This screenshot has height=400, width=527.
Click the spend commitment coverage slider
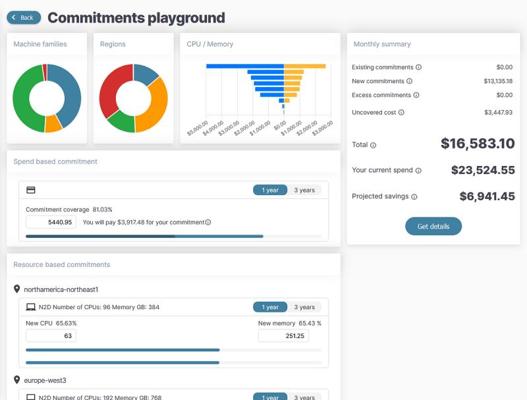[x=173, y=236]
